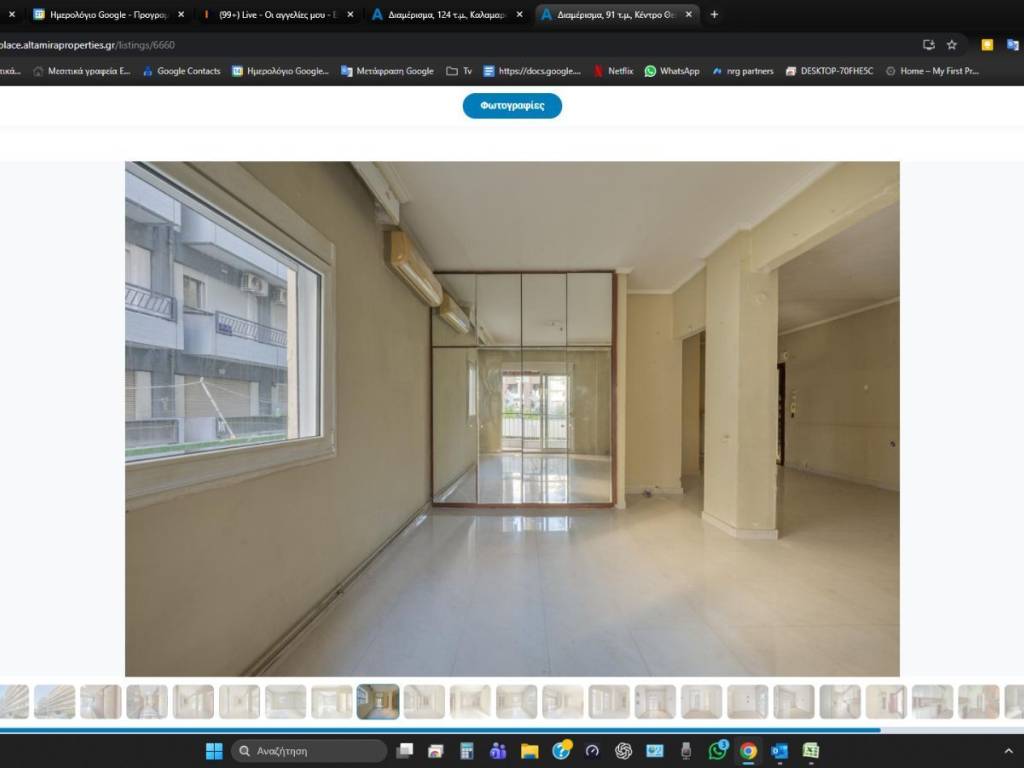Click the Φωτογραφίες button
This screenshot has height=768, width=1024.
tap(512, 106)
